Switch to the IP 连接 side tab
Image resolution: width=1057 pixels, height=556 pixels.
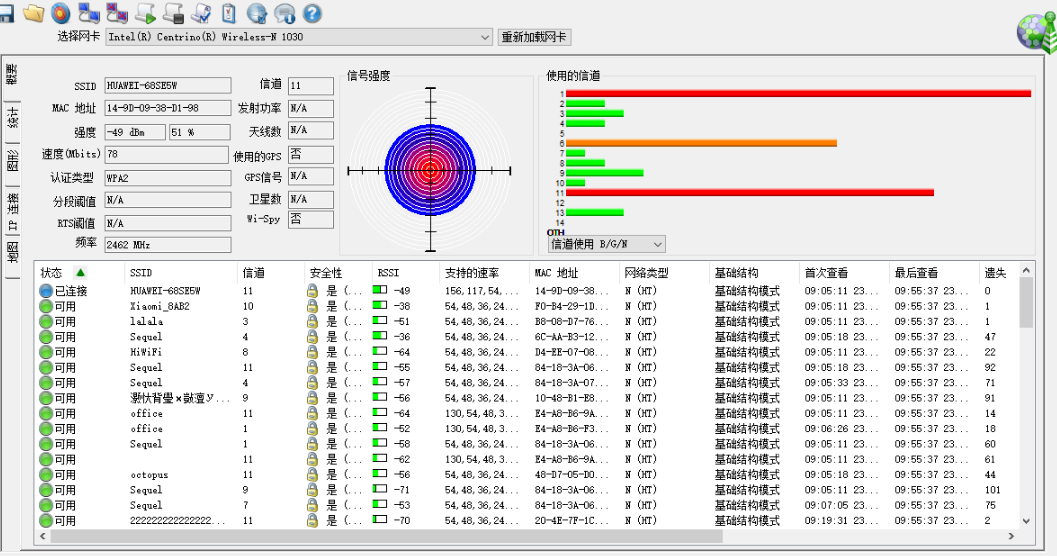(12, 211)
